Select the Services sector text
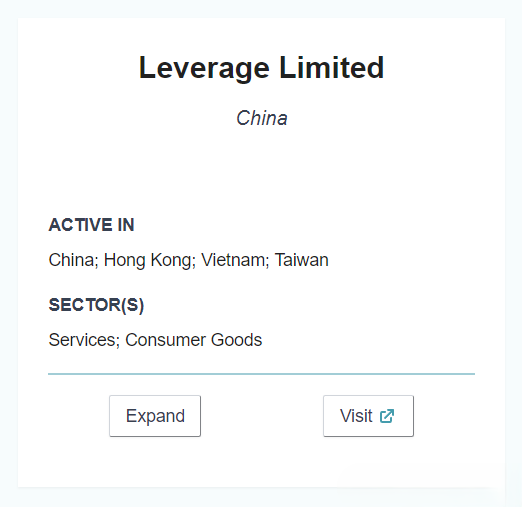This screenshot has height=507, width=522. click(x=84, y=340)
